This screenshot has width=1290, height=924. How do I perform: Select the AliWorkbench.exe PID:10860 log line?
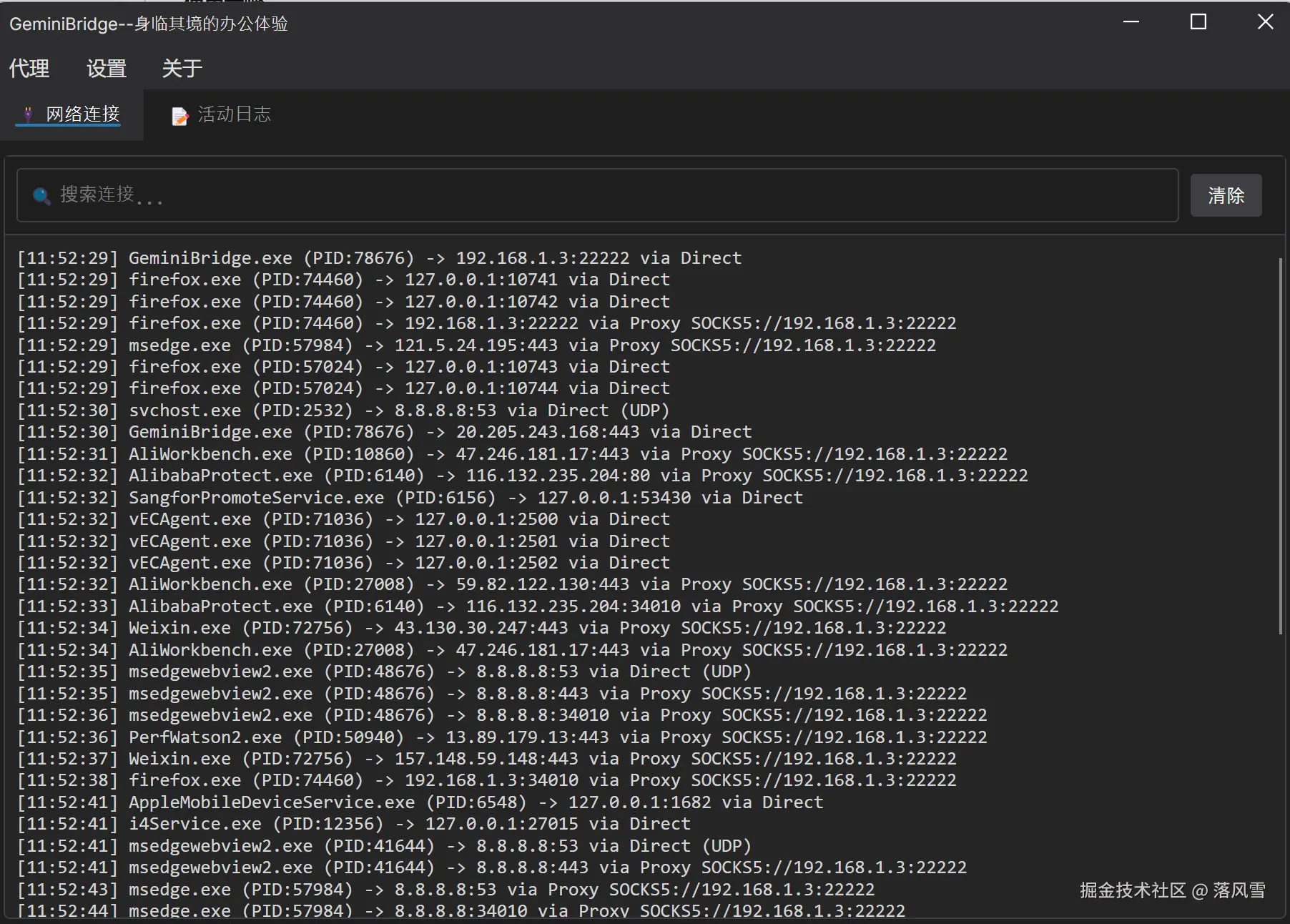[513, 454]
